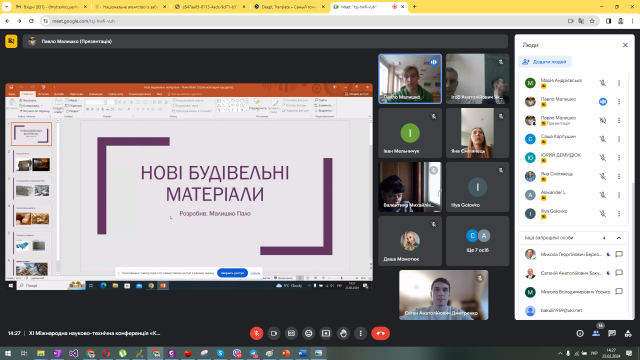Click Яна Сніпівець video tile
Screen dimensions: 640x360
(x=477, y=133)
